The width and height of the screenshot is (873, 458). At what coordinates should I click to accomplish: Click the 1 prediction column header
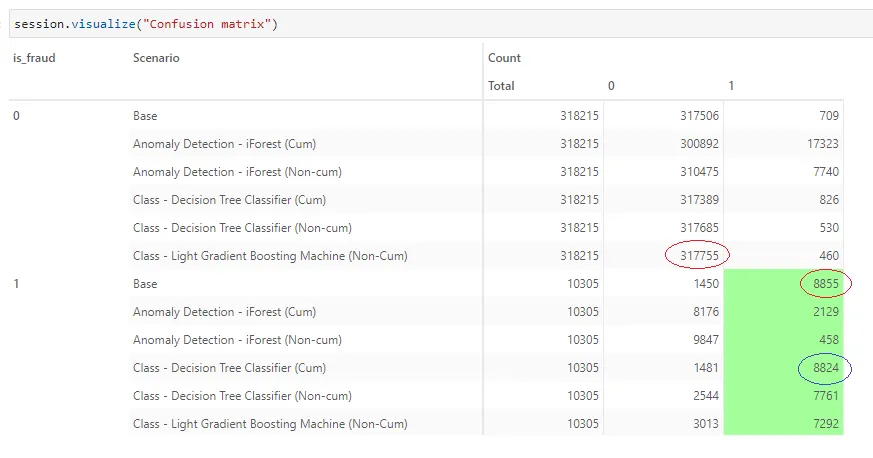tap(731, 86)
